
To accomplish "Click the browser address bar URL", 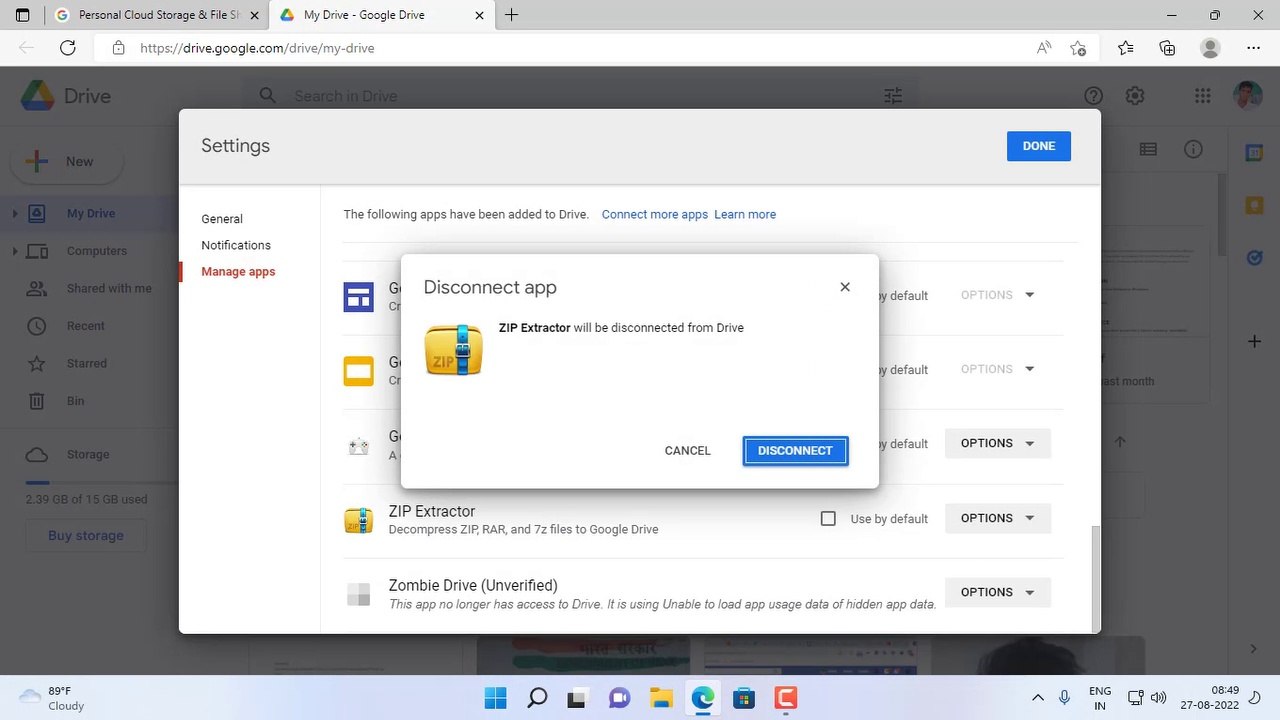I will 257,48.
